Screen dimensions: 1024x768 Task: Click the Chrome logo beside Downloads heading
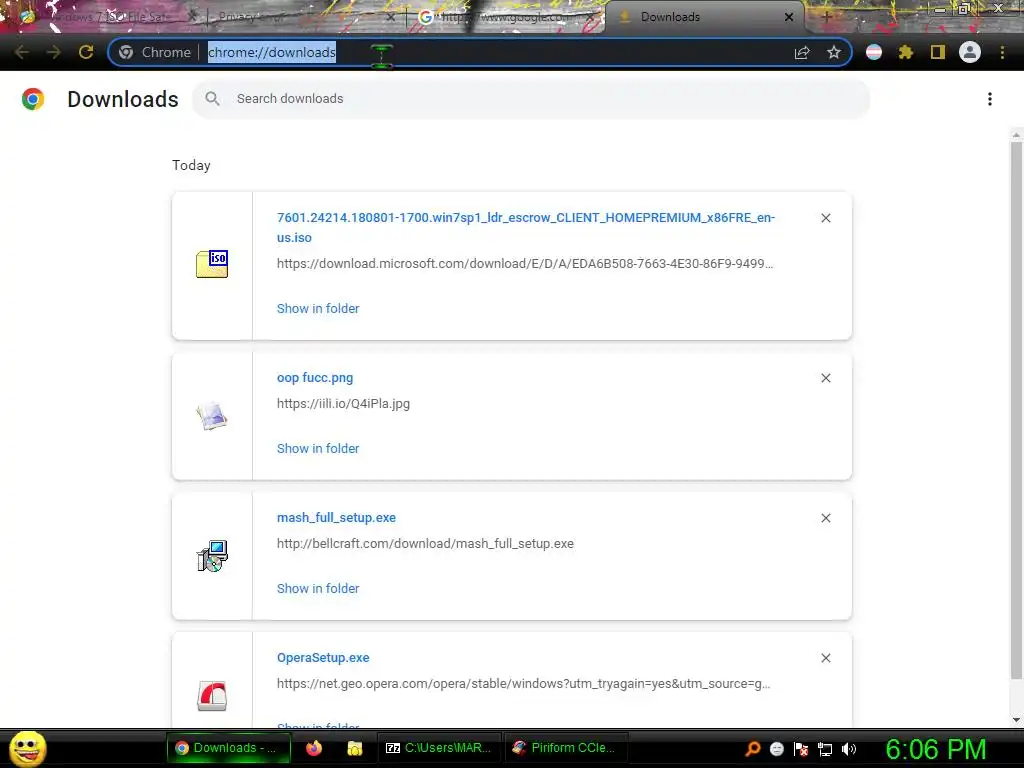click(33, 99)
